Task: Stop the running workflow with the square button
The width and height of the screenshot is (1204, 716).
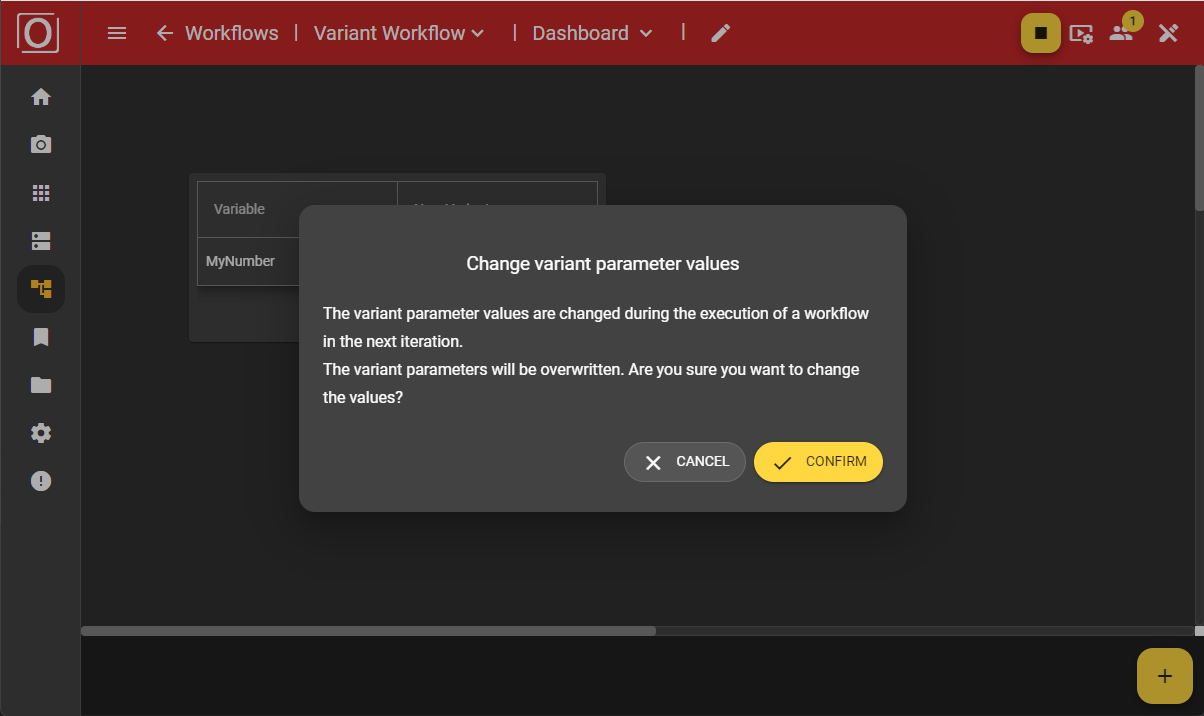Action: pyautogui.click(x=1040, y=33)
